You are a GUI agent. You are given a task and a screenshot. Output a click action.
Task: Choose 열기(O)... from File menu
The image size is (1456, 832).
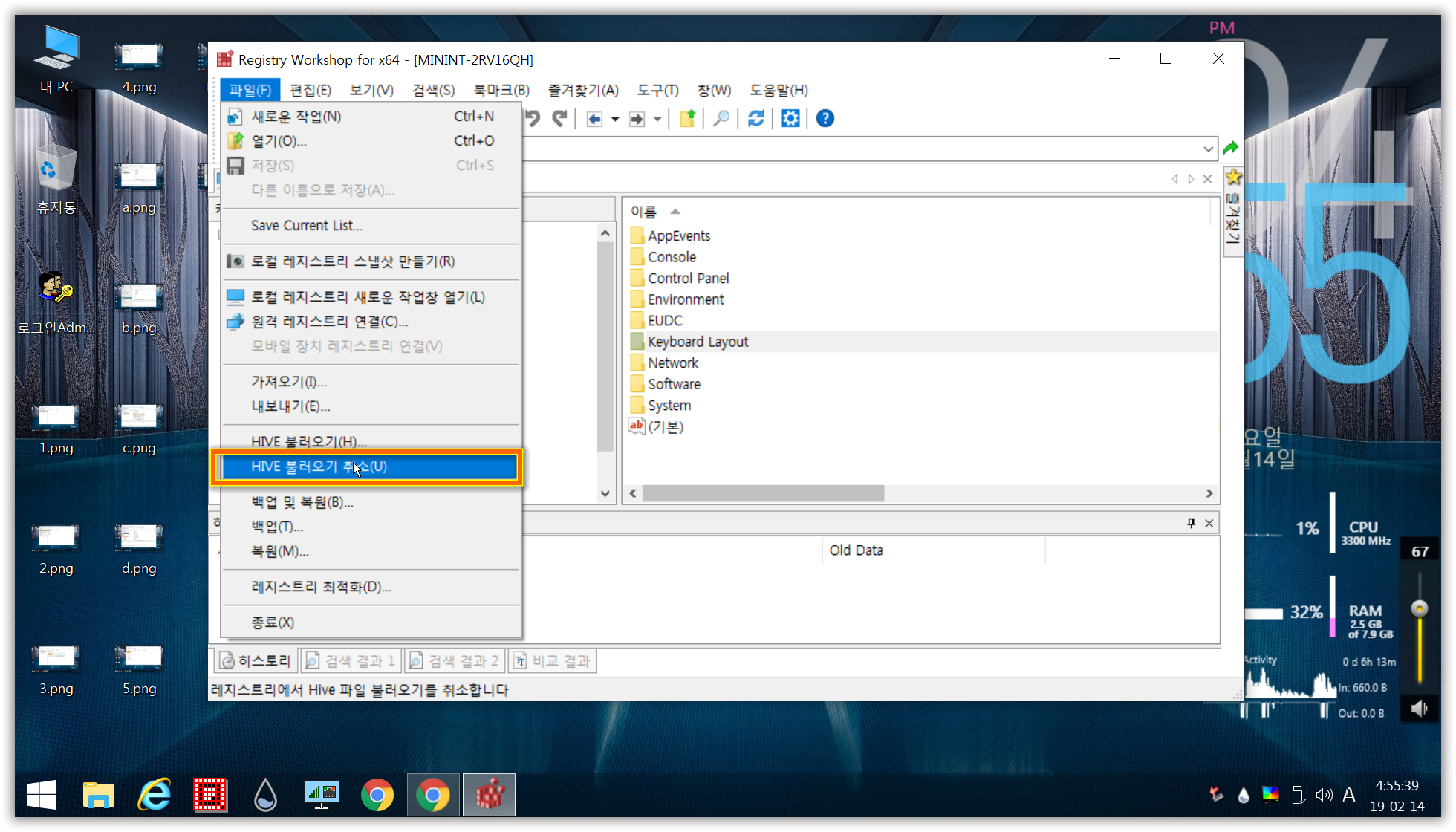(x=371, y=141)
